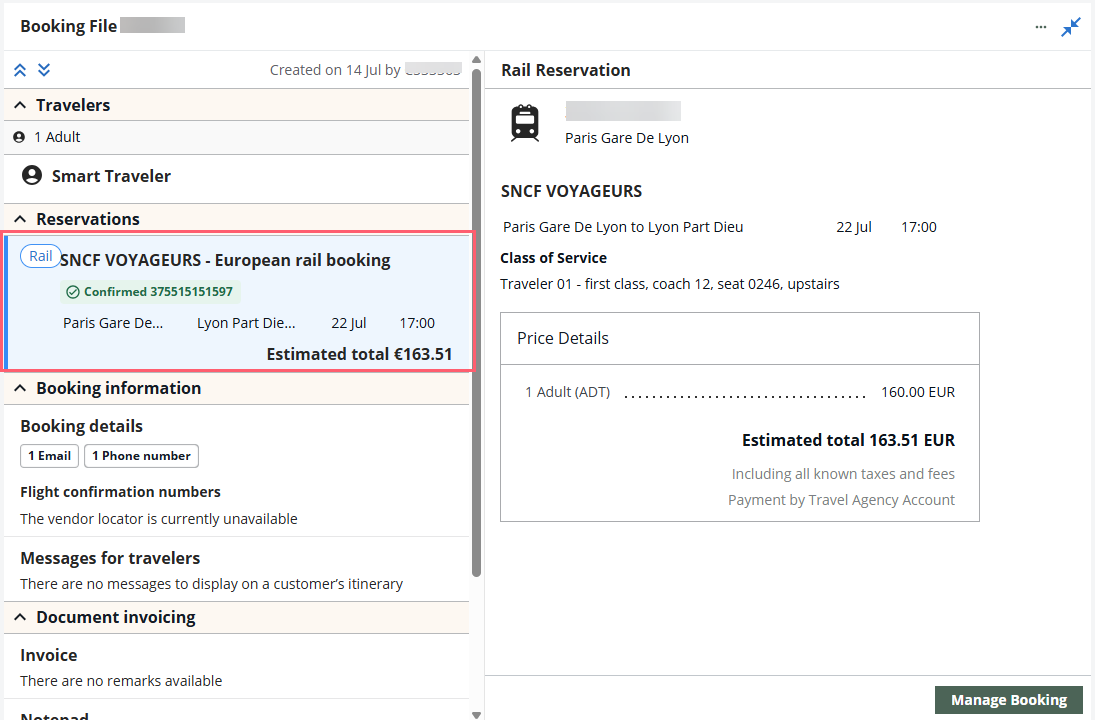
Task: Click the train icon in Rail Reservation
Action: tap(525, 123)
